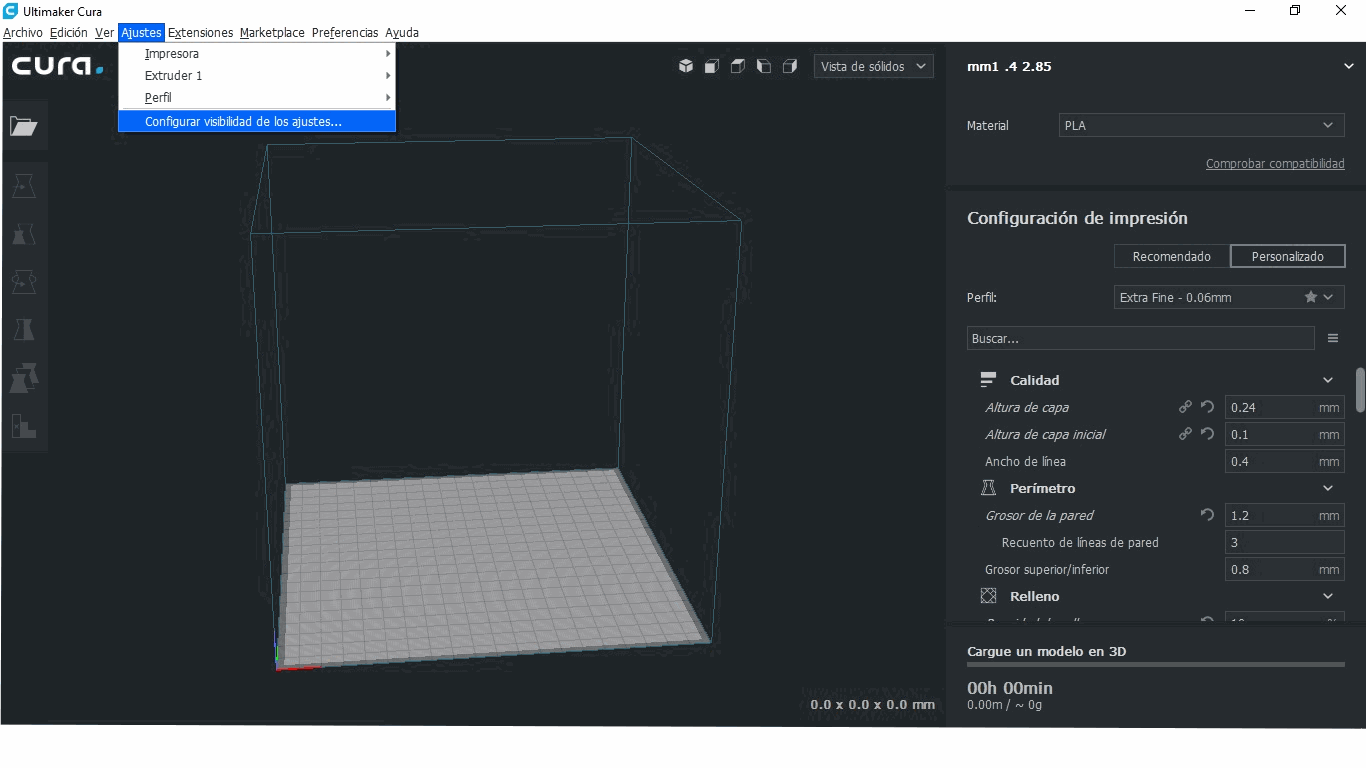Screen dimensions: 1366x768
Task: Collapse the Calidad settings section
Action: [1328, 380]
